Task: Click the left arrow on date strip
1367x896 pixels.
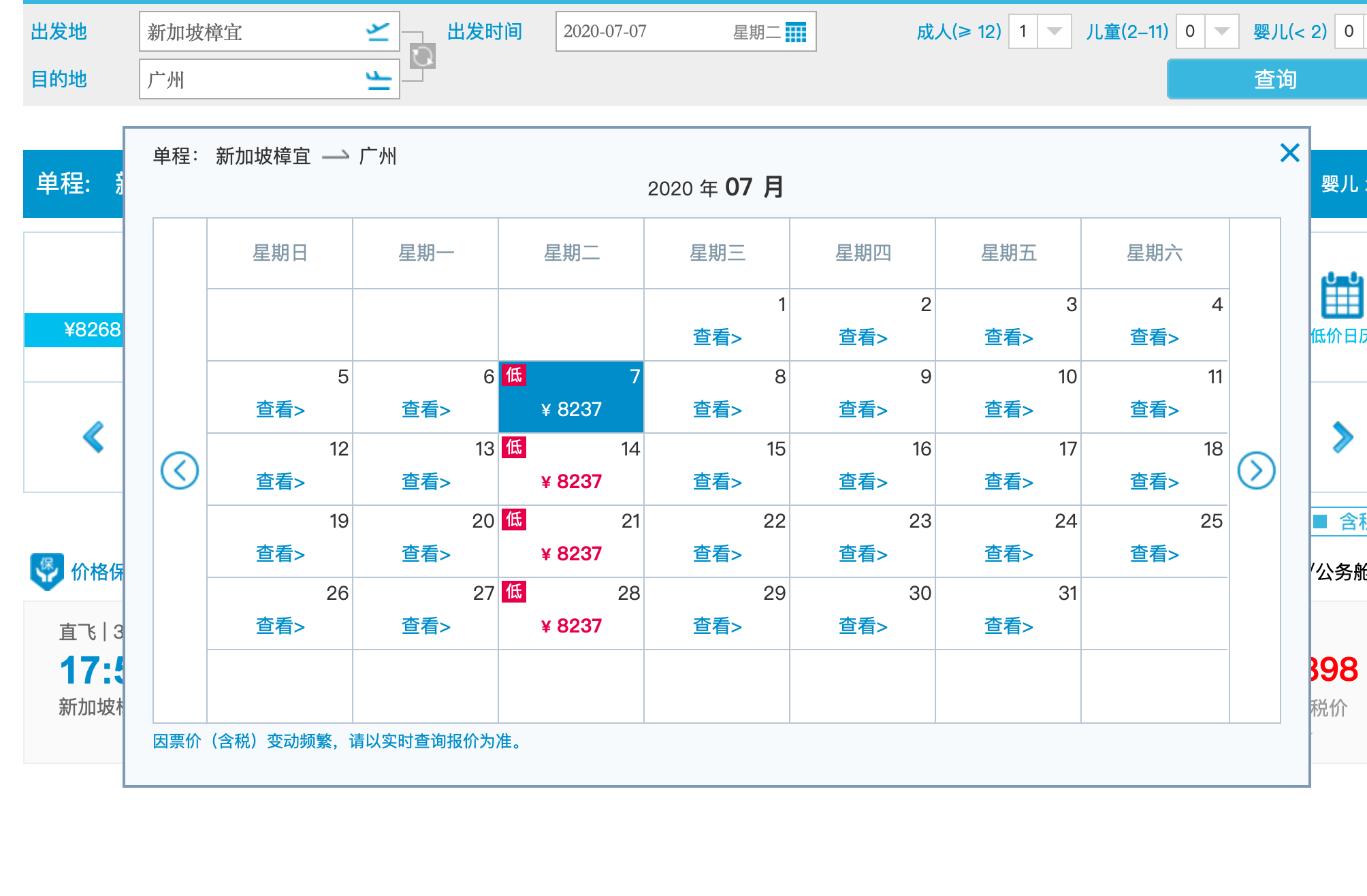Action: pyautogui.click(x=93, y=437)
